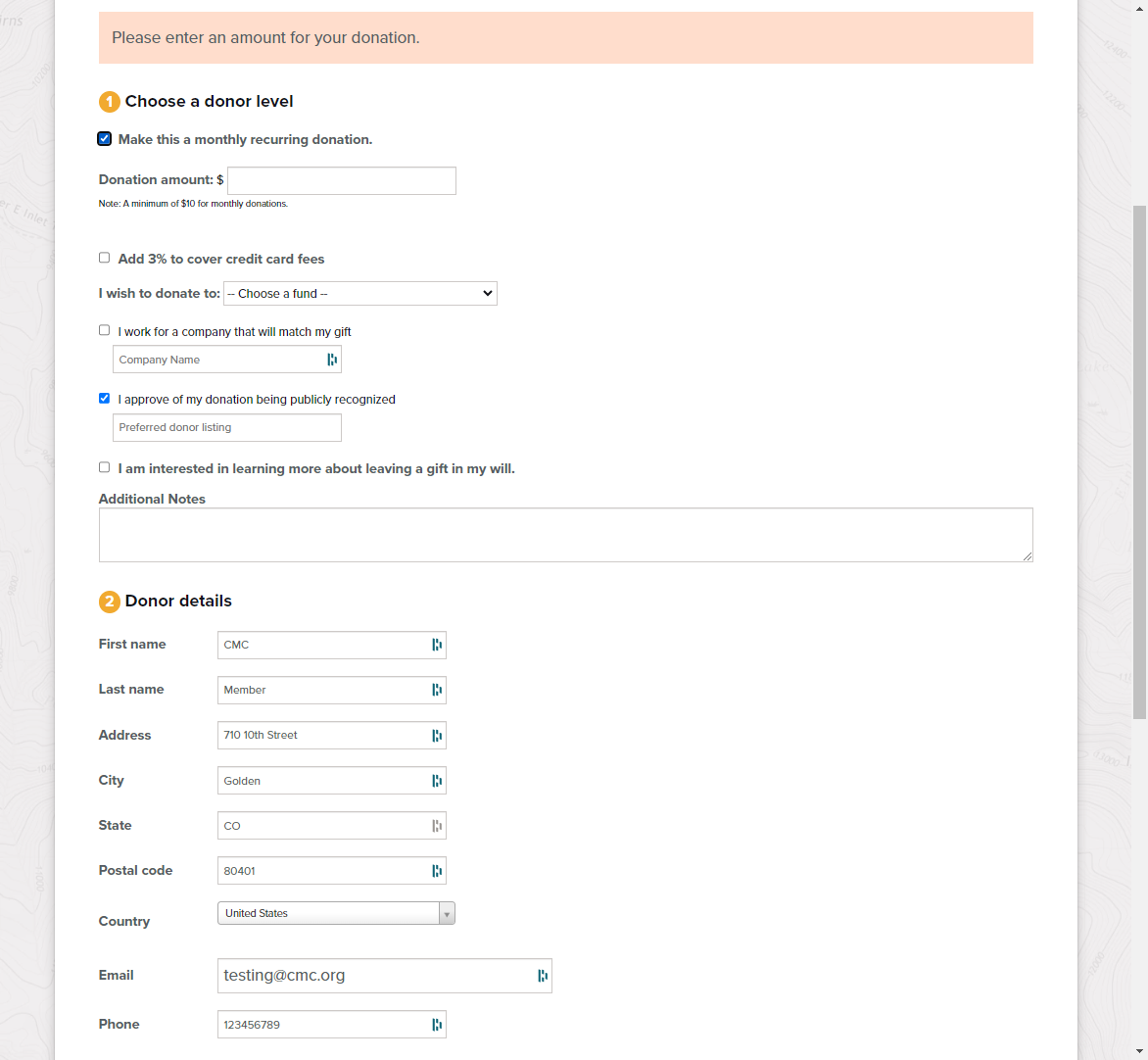Click the Company Name text field
This screenshot has width=1148, height=1060.
point(227,360)
